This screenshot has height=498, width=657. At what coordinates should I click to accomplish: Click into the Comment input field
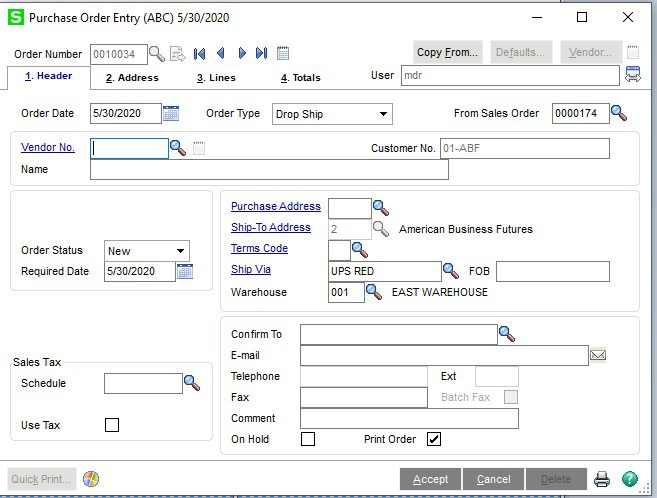409,418
